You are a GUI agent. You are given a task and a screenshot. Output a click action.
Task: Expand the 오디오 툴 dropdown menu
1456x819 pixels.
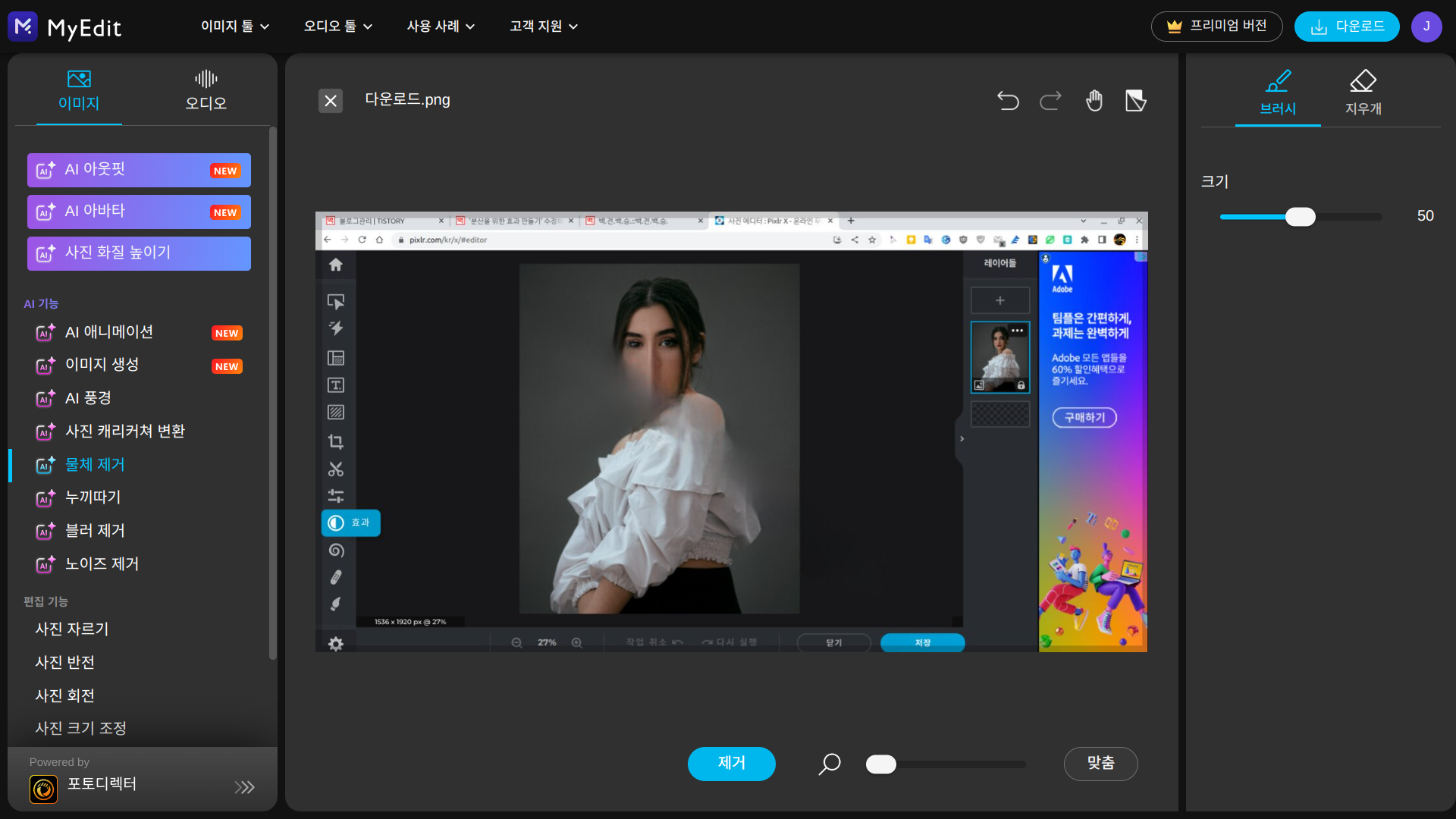click(x=338, y=27)
